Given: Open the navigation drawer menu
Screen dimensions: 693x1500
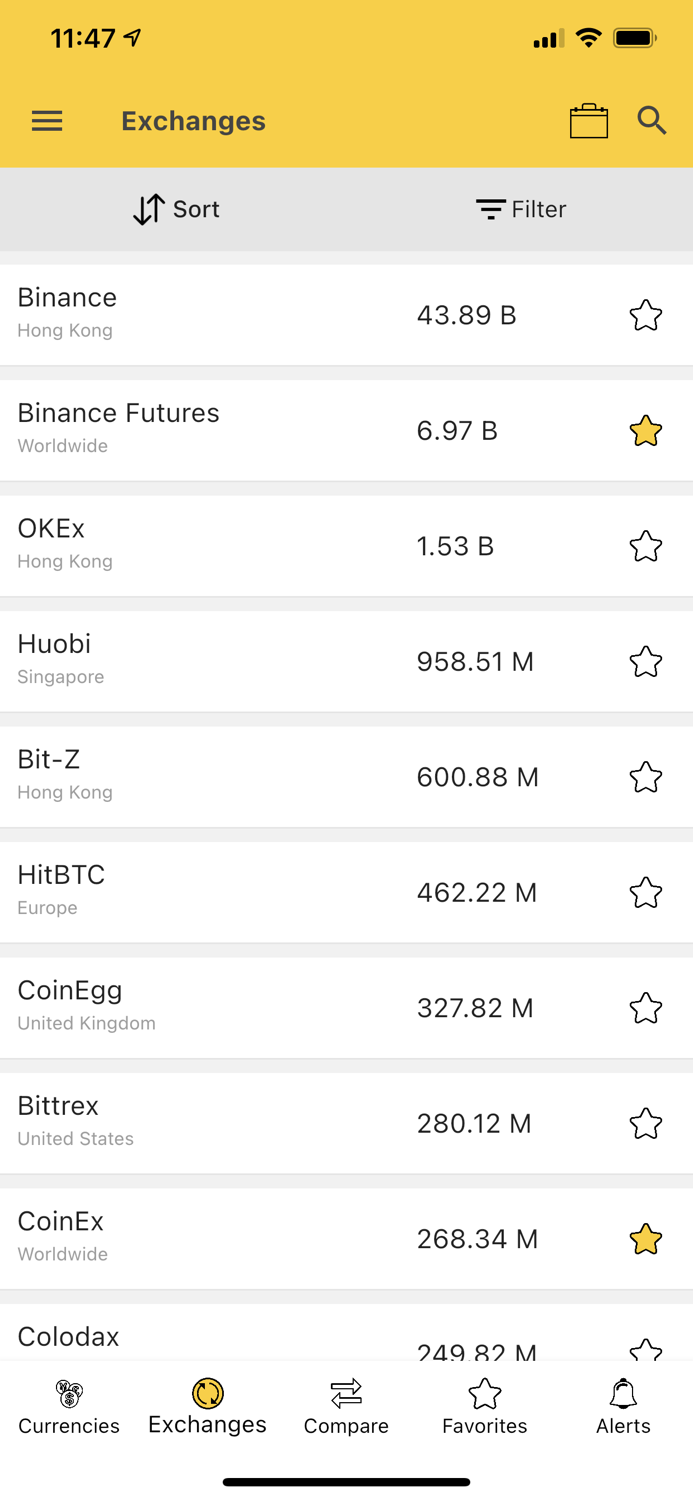Looking at the screenshot, I should [x=46, y=120].
